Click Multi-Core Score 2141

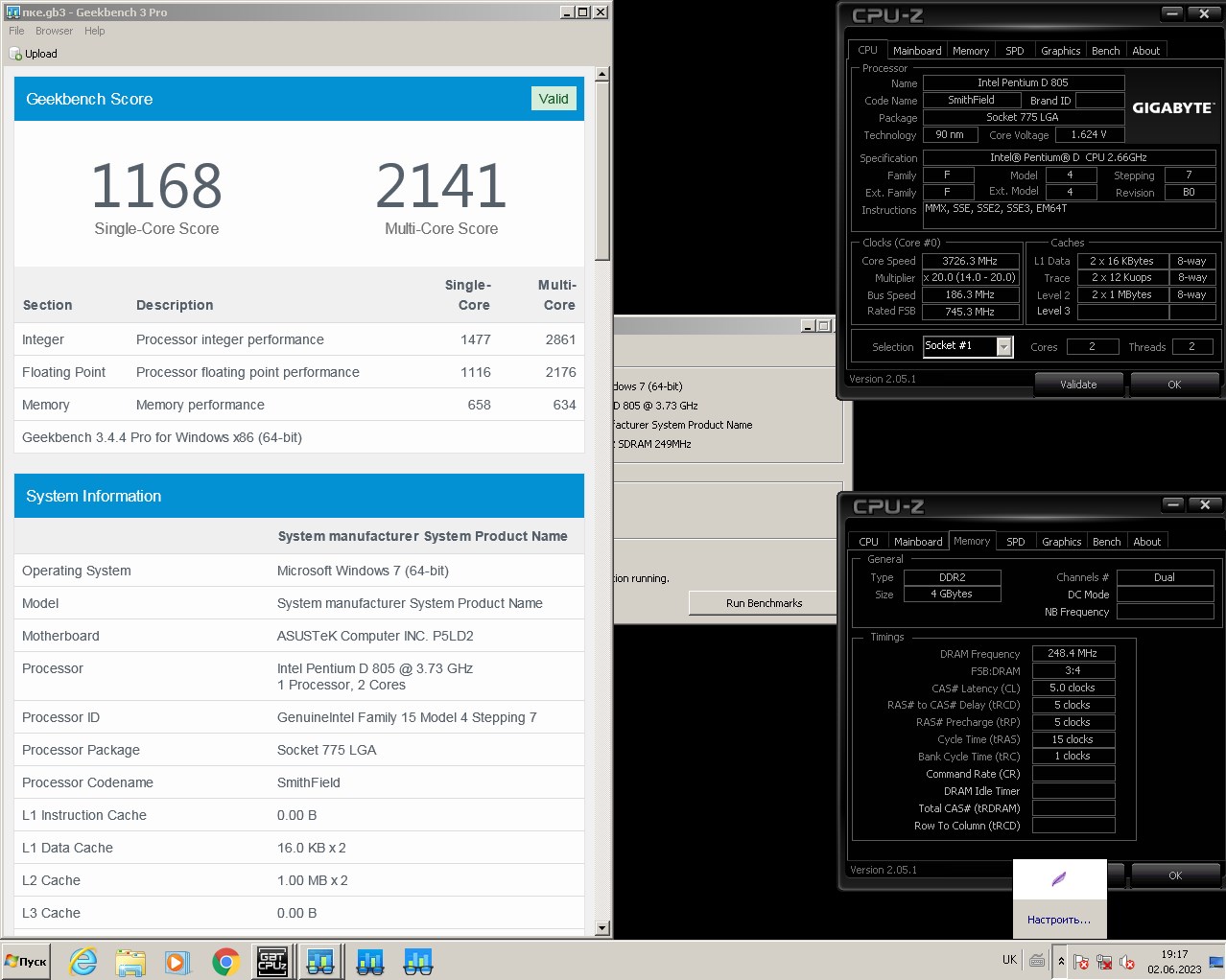tap(441, 186)
